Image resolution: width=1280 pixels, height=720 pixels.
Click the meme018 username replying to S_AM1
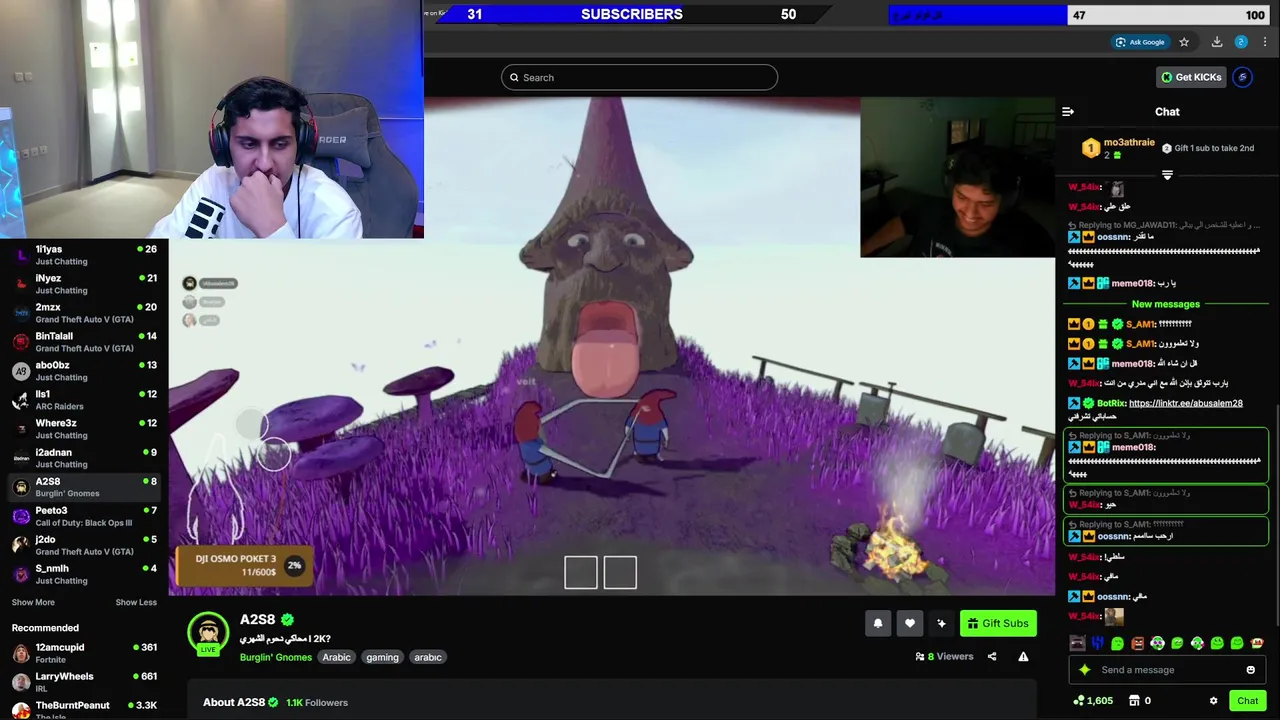(1133, 447)
